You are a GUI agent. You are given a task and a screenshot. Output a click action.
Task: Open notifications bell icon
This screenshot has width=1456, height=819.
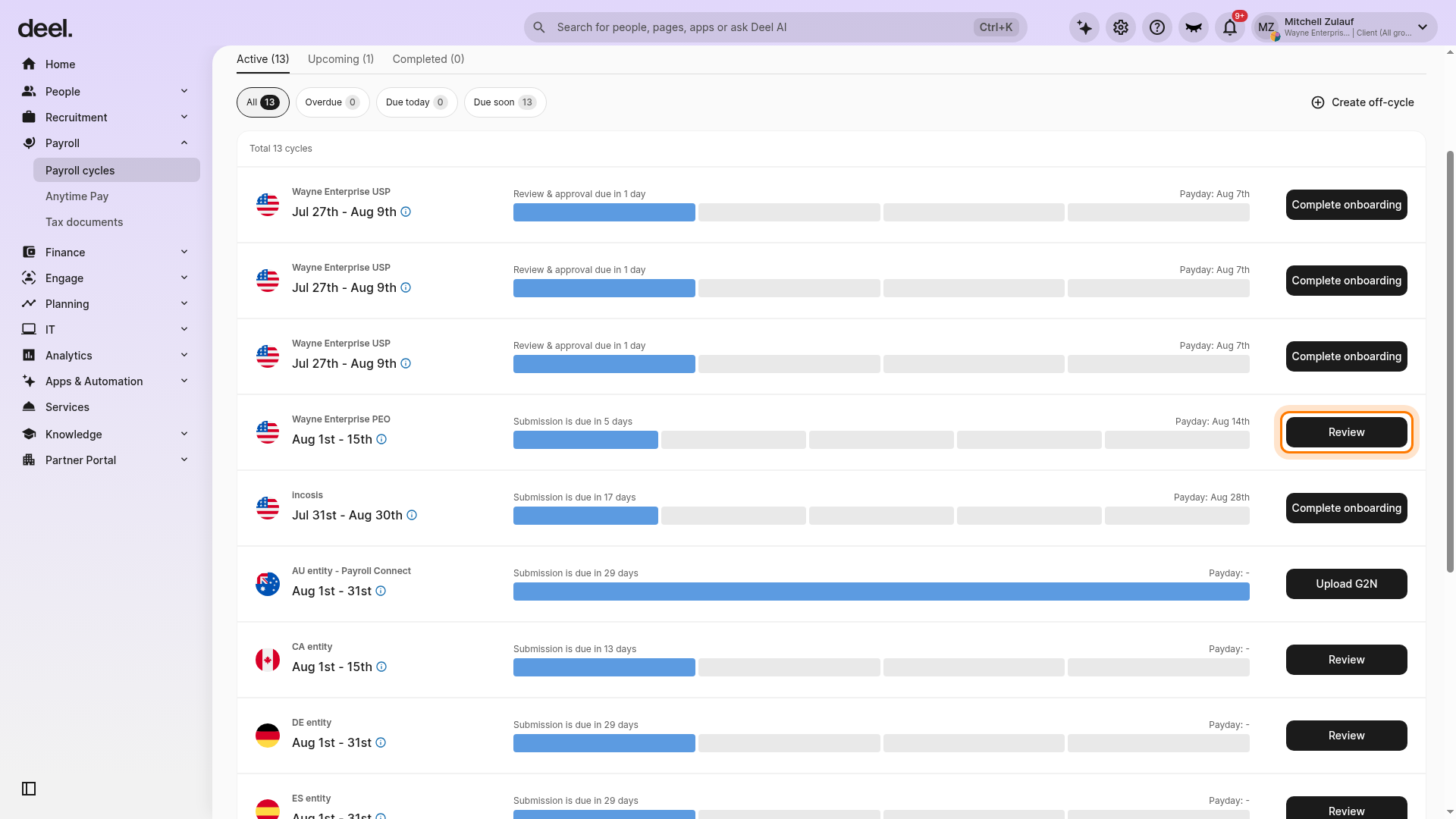(x=1230, y=28)
